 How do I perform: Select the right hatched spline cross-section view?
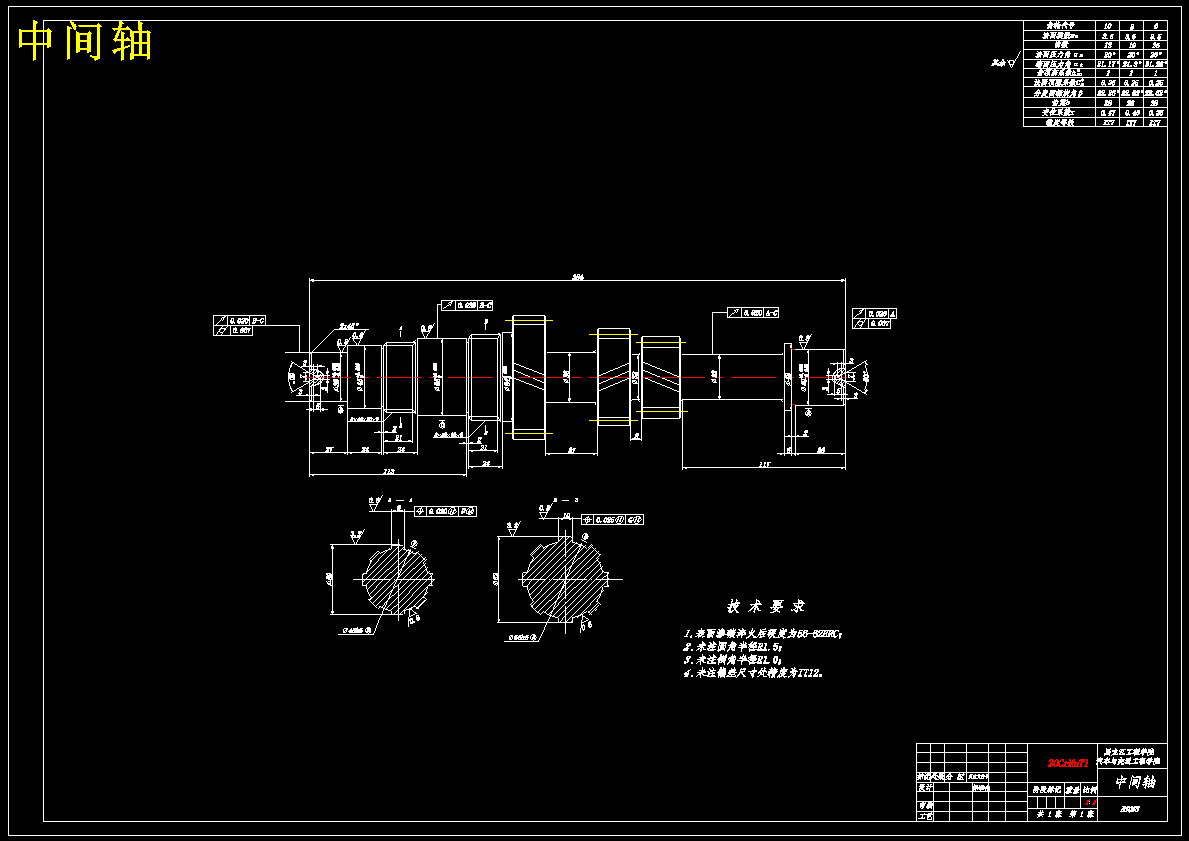point(566,580)
